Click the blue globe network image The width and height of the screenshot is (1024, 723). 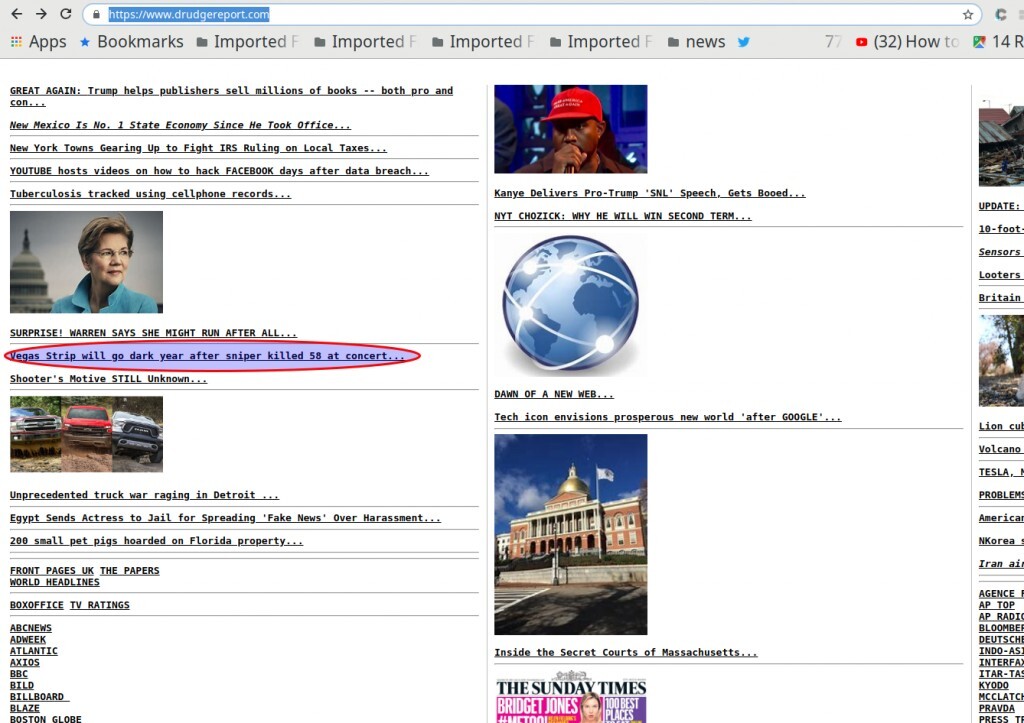coord(570,306)
